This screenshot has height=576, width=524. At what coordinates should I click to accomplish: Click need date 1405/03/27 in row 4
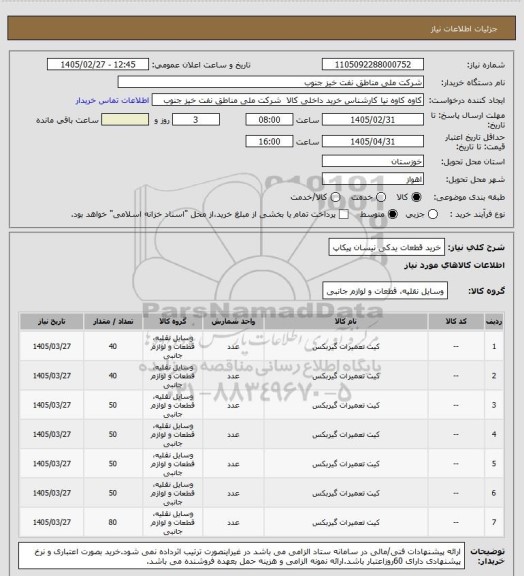click(52, 434)
